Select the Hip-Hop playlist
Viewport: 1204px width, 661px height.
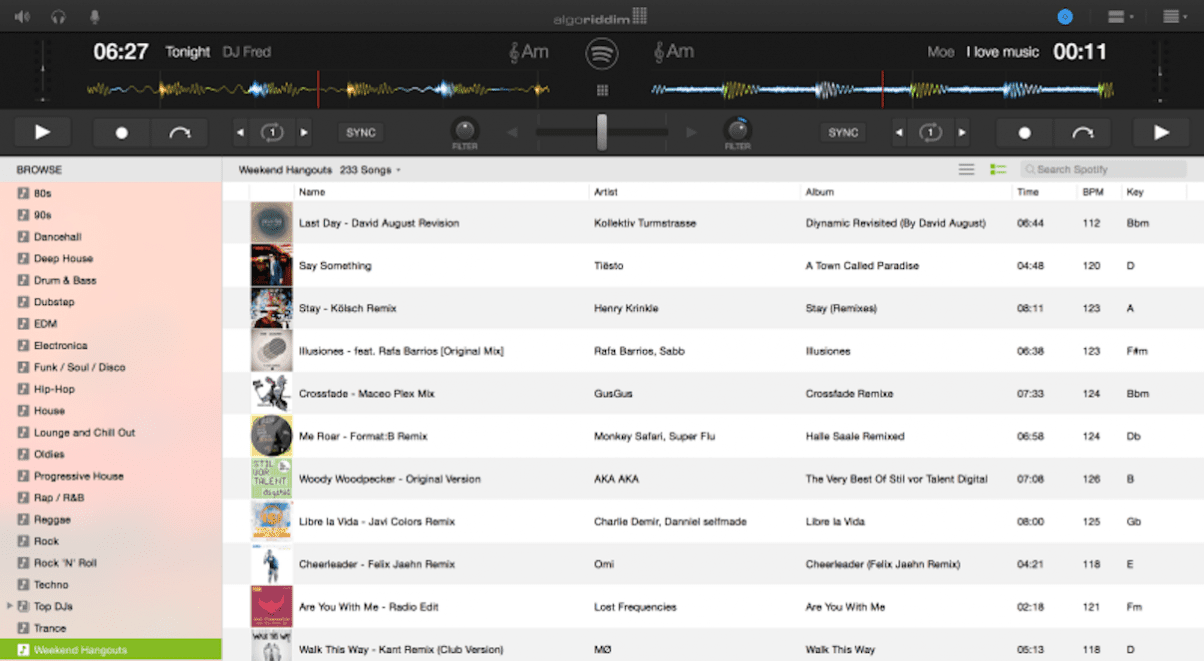111,389
